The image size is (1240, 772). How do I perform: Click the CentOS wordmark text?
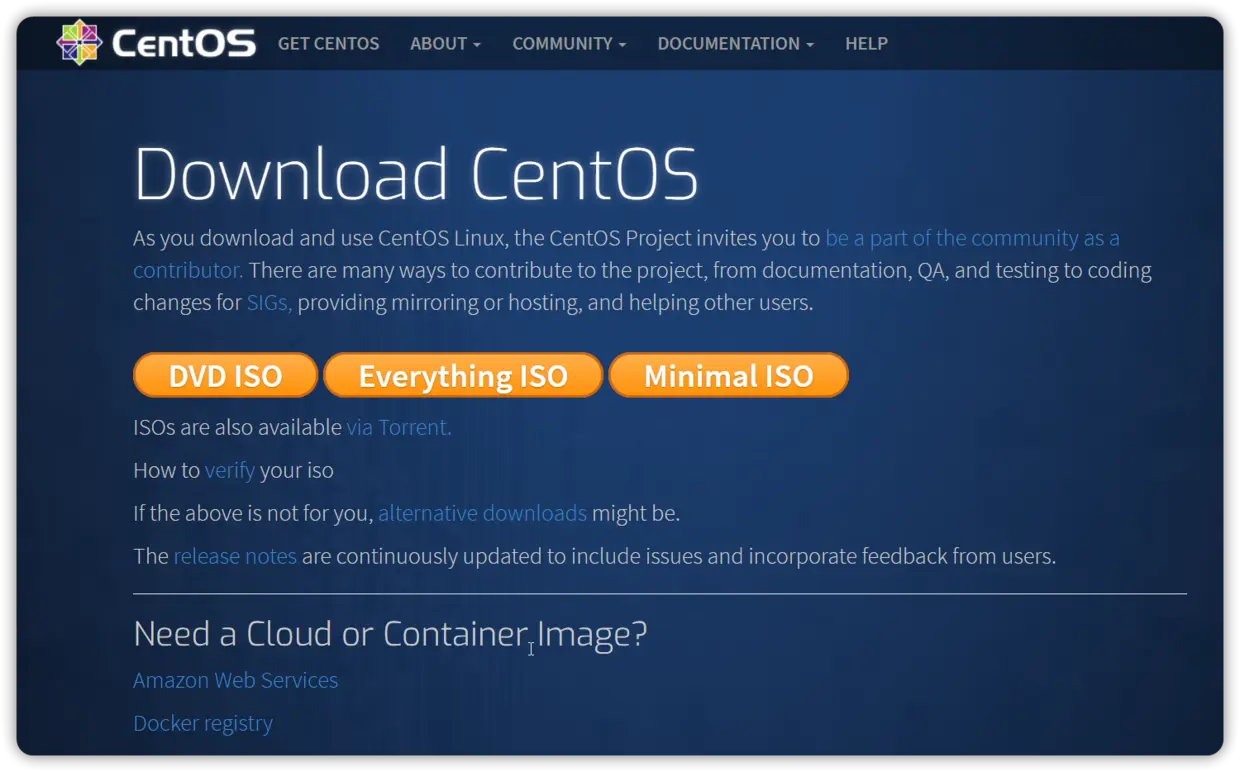coord(184,44)
